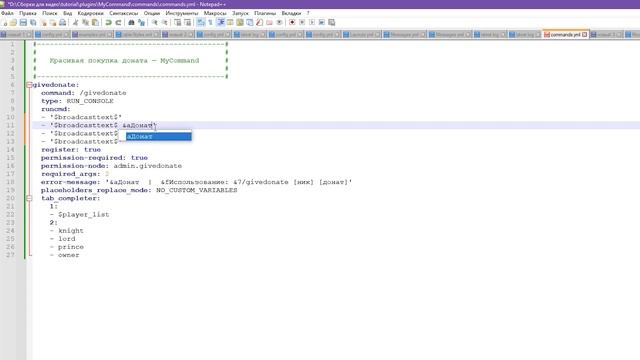Toggle synchronized vertical scrolling icon

(178, 22)
